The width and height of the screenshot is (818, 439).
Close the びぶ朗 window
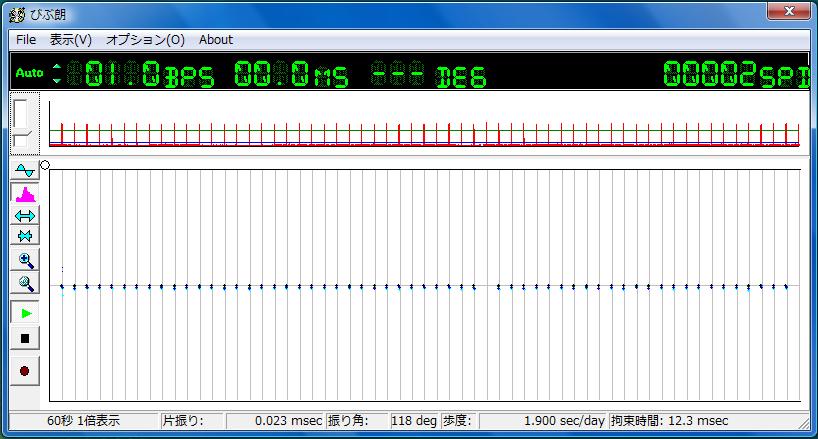click(788, 11)
